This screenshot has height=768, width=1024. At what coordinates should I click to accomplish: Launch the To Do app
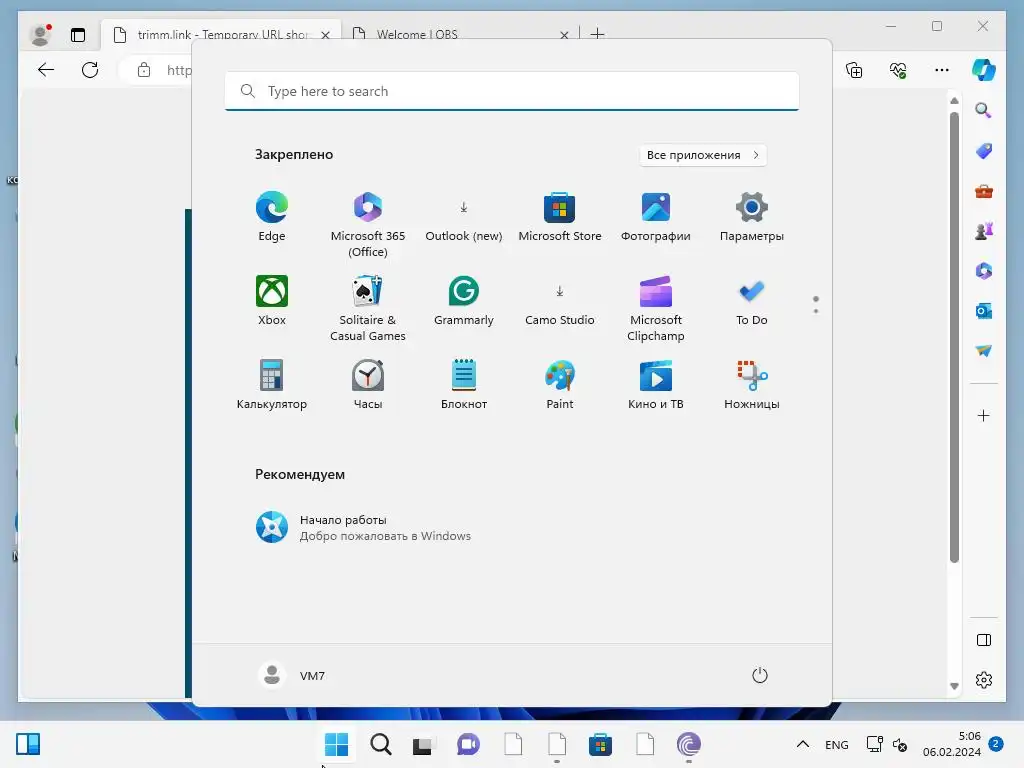coord(752,301)
